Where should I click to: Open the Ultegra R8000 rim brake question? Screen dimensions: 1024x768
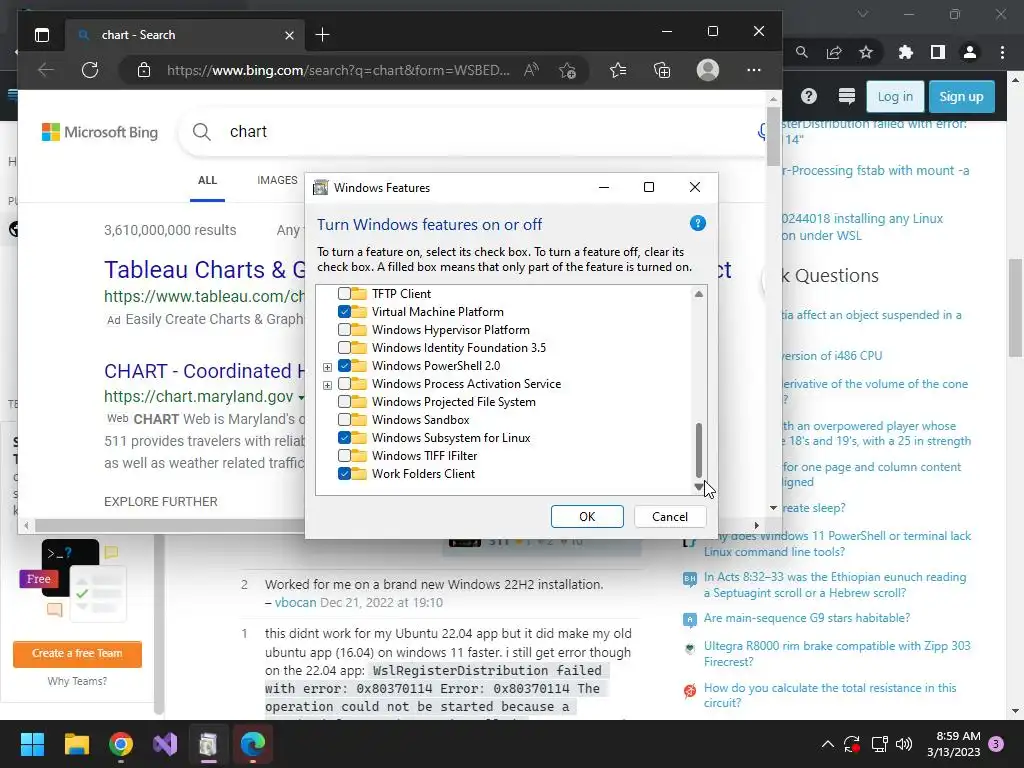[x=837, y=654]
